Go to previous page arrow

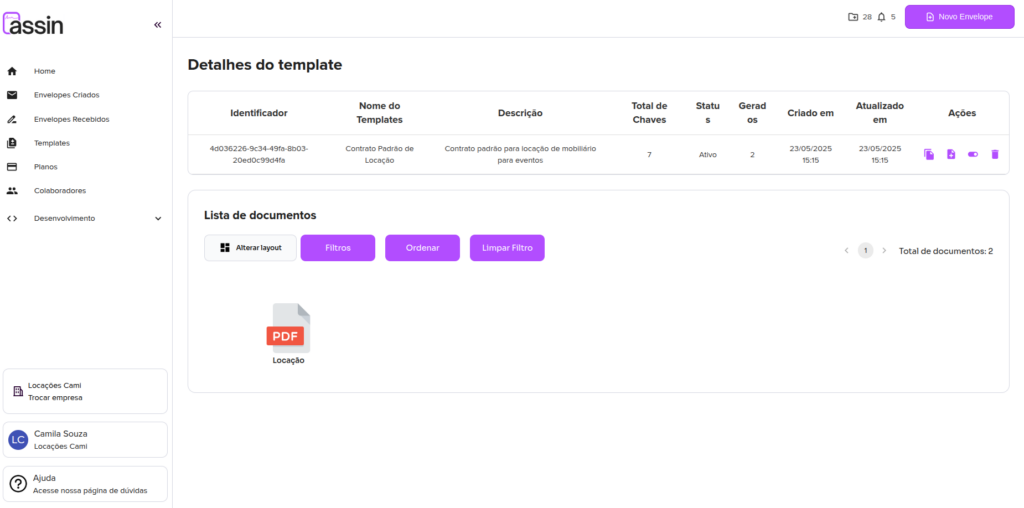tap(846, 251)
